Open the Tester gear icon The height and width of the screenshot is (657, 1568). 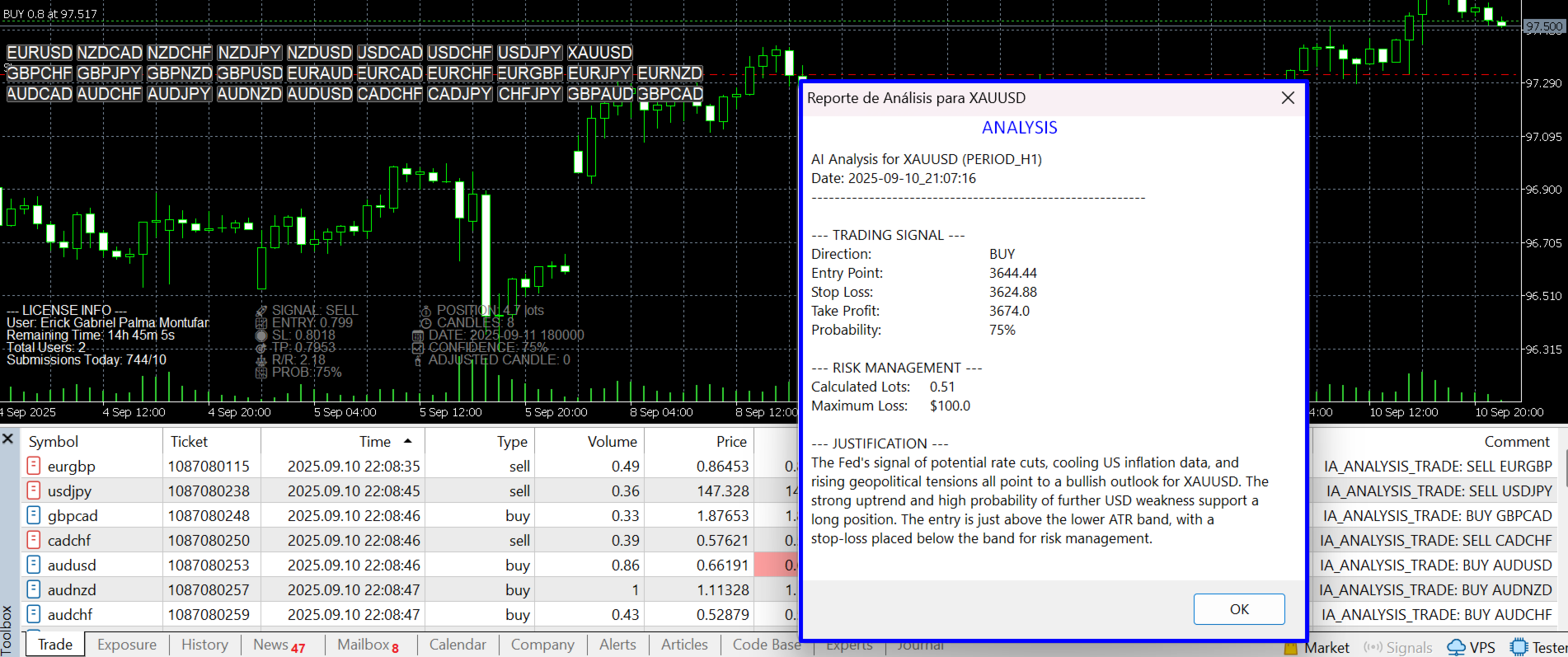[1519, 647]
